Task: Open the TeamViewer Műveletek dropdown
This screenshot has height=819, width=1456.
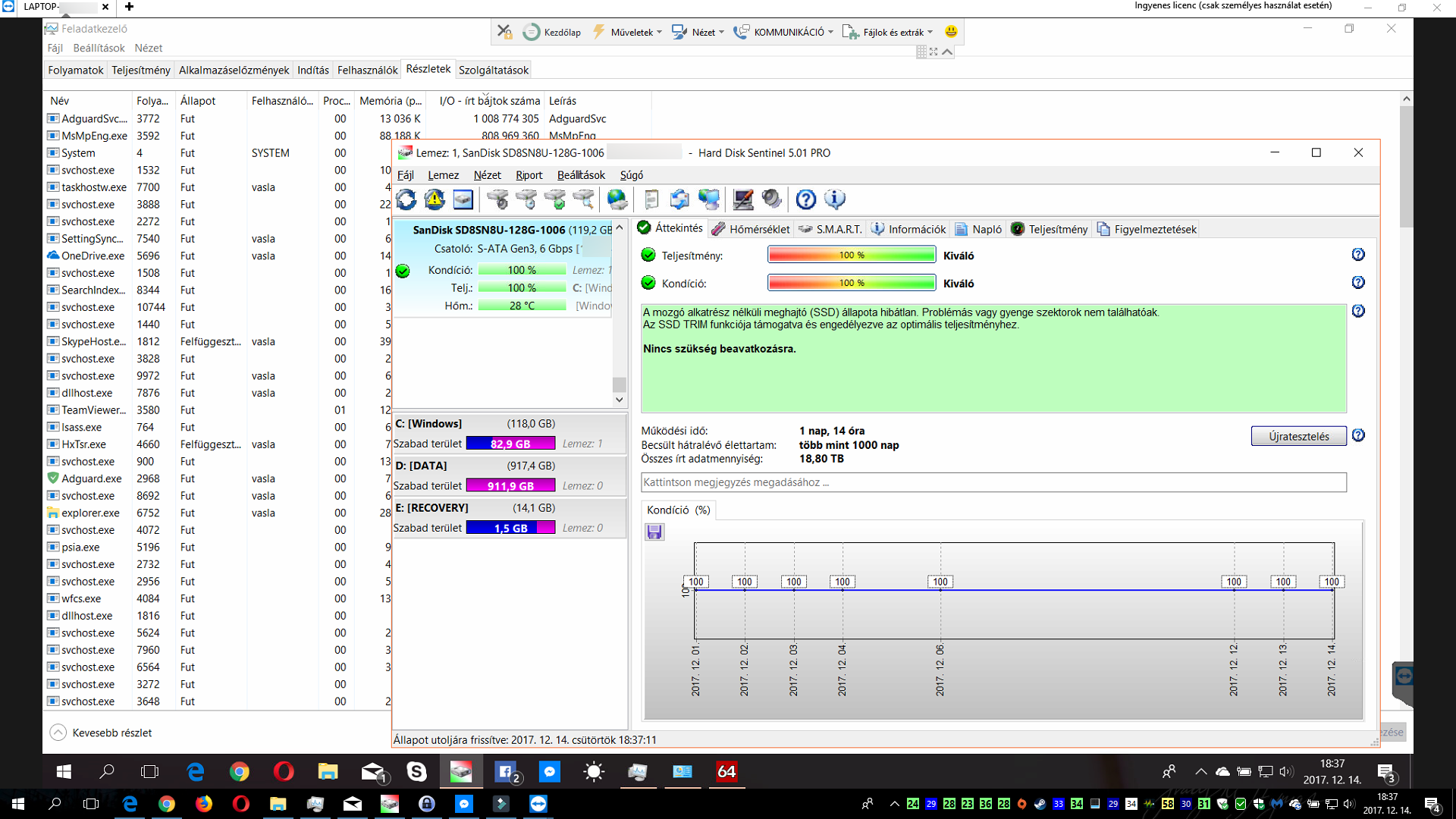Action: tap(627, 32)
